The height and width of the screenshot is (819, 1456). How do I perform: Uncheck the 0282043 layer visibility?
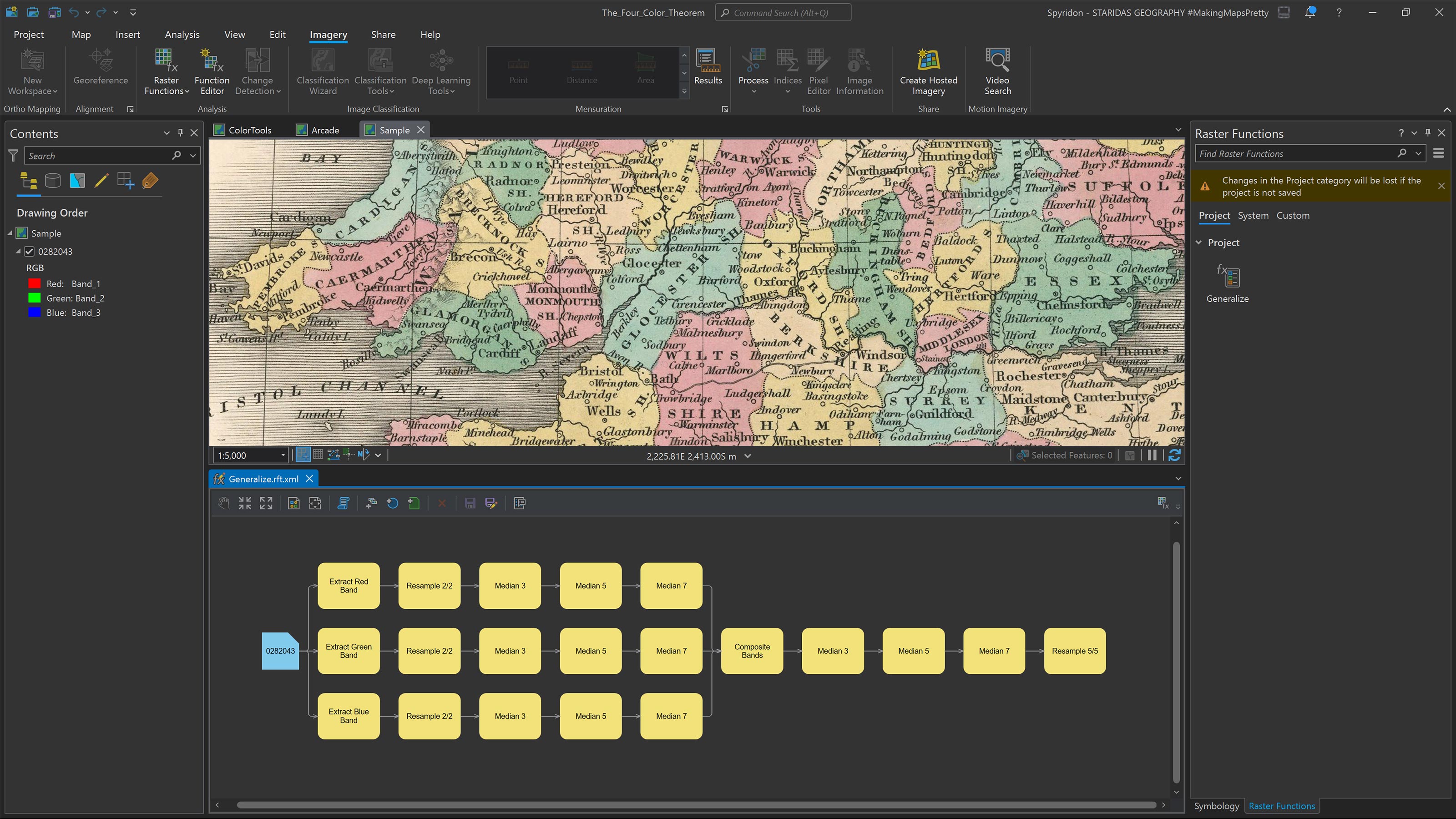29,251
